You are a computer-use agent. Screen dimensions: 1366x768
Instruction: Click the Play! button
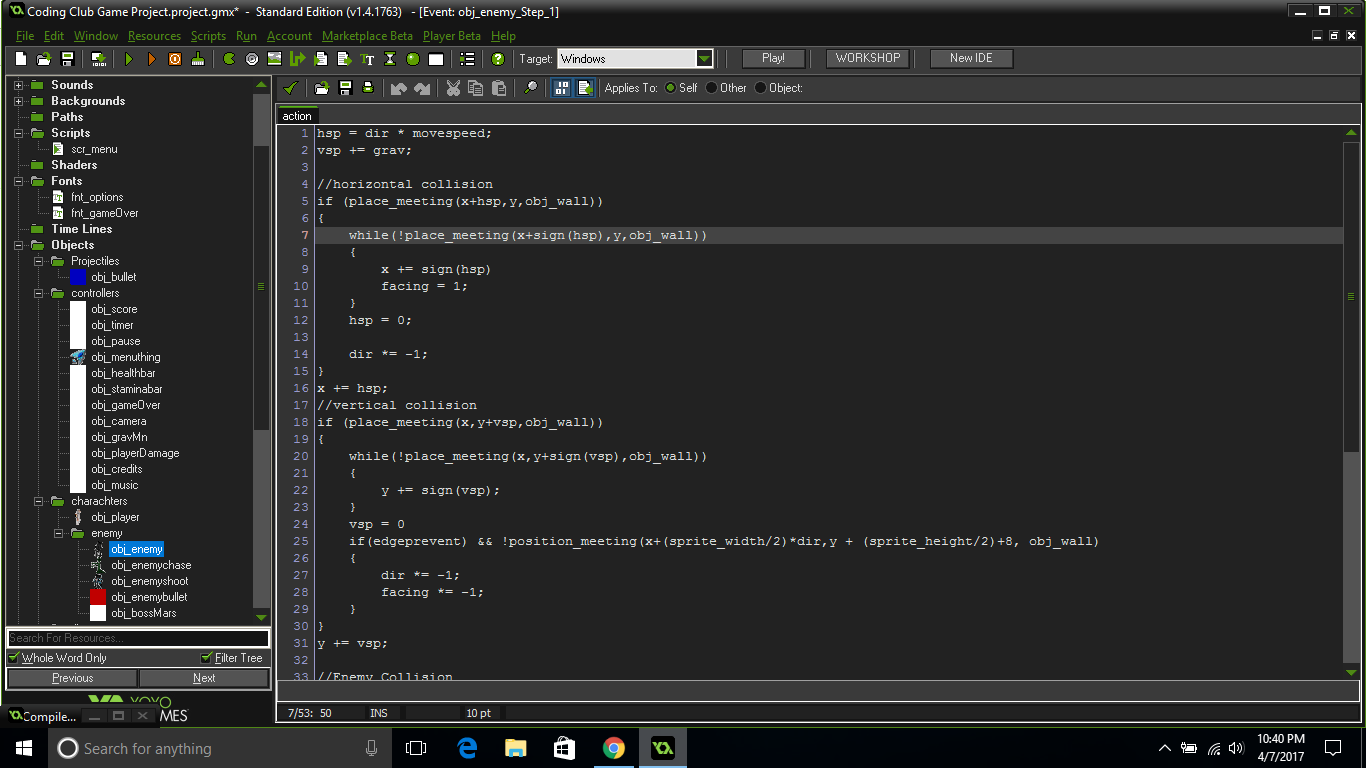click(x=772, y=58)
